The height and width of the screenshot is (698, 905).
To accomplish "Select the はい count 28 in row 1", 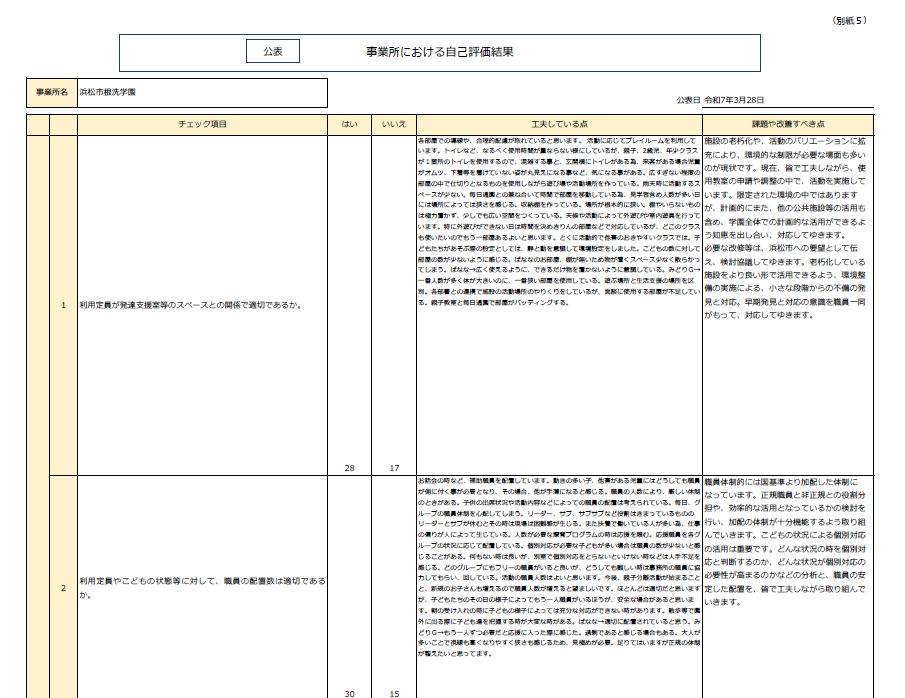I will 349,467.
